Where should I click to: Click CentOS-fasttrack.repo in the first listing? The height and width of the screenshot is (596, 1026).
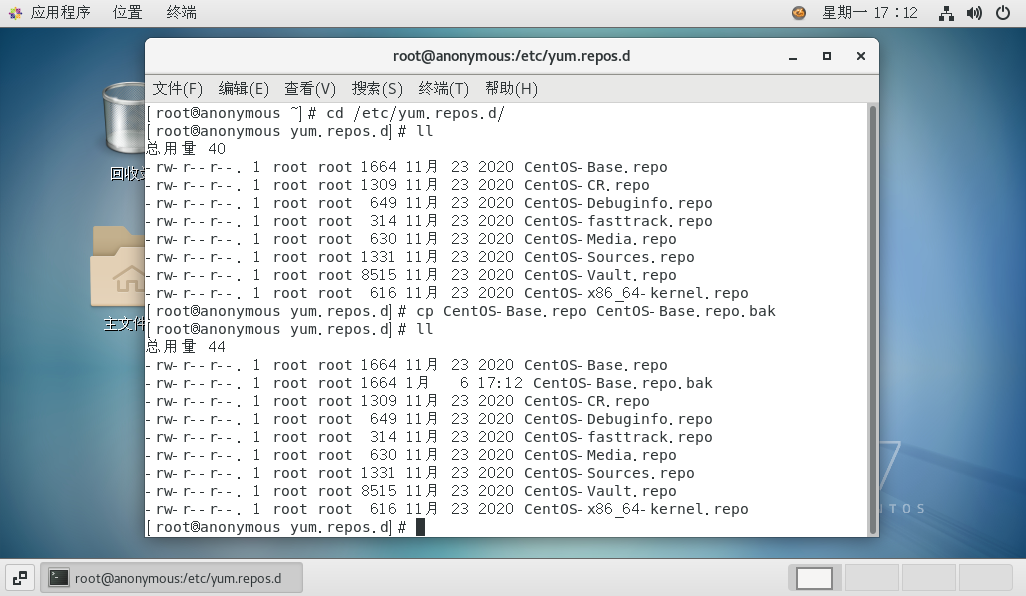click(x=618, y=221)
